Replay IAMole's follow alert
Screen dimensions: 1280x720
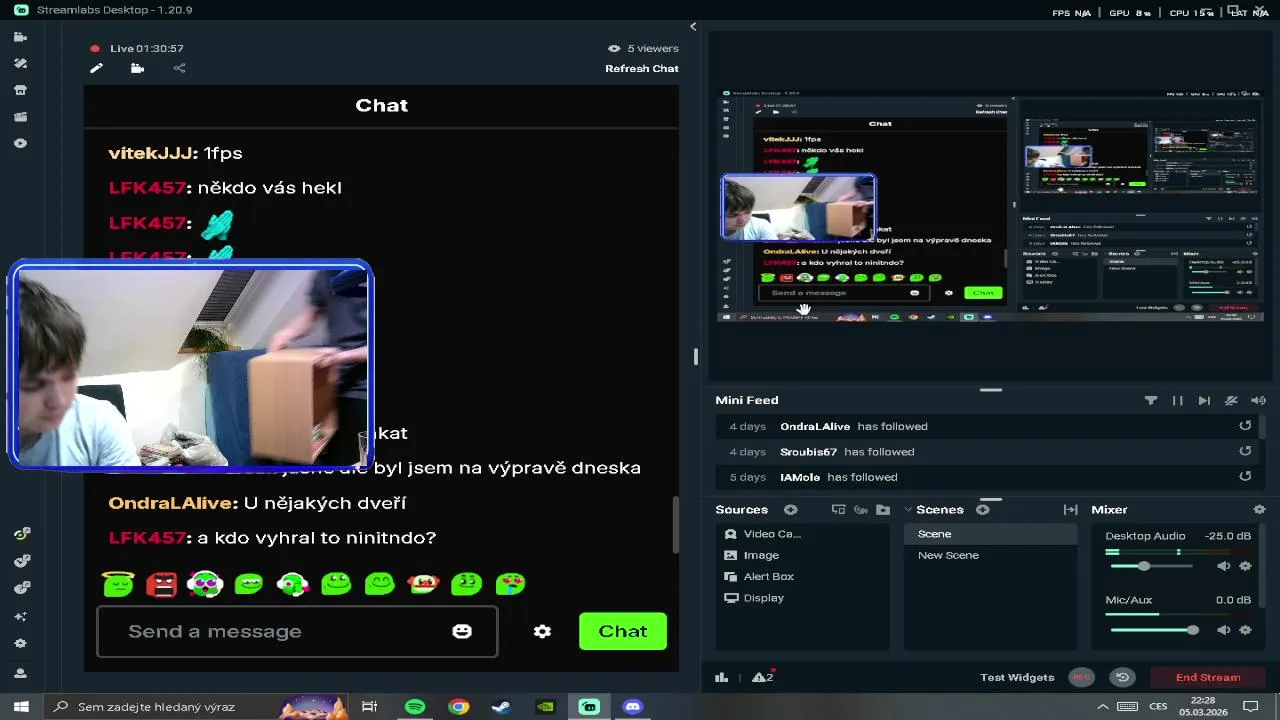pos(1245,476)
